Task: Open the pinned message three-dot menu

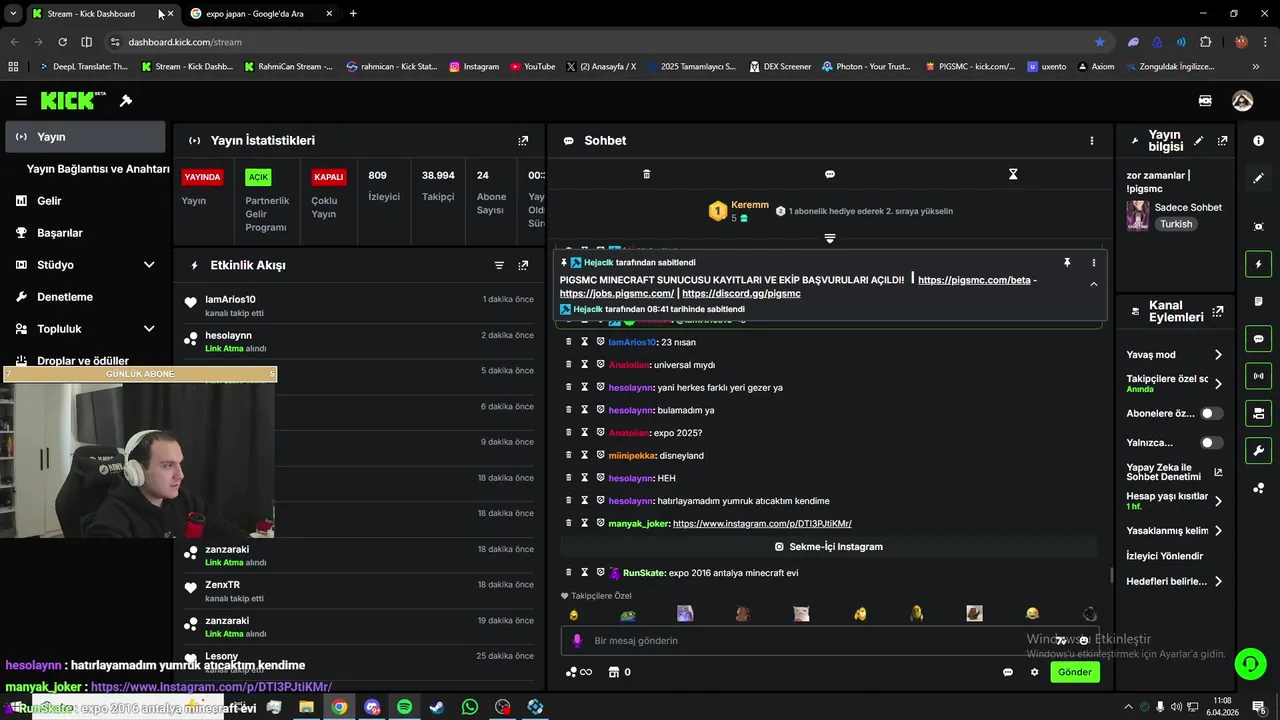Action: click(1093, 263)
